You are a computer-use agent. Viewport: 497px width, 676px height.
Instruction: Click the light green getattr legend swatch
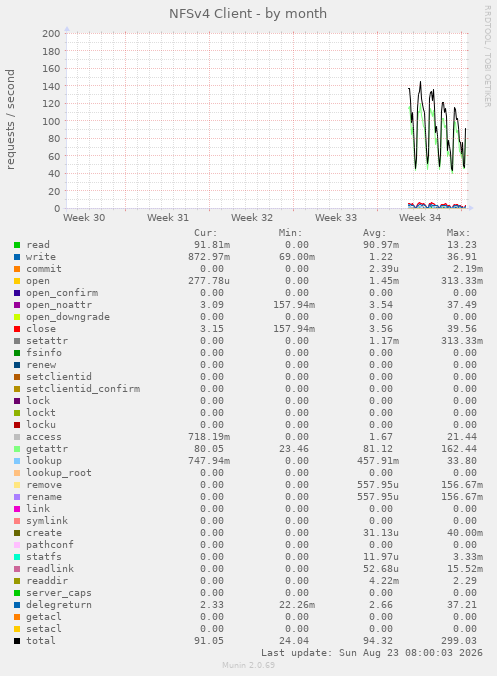pyautogui.click(x=17, y=449)
